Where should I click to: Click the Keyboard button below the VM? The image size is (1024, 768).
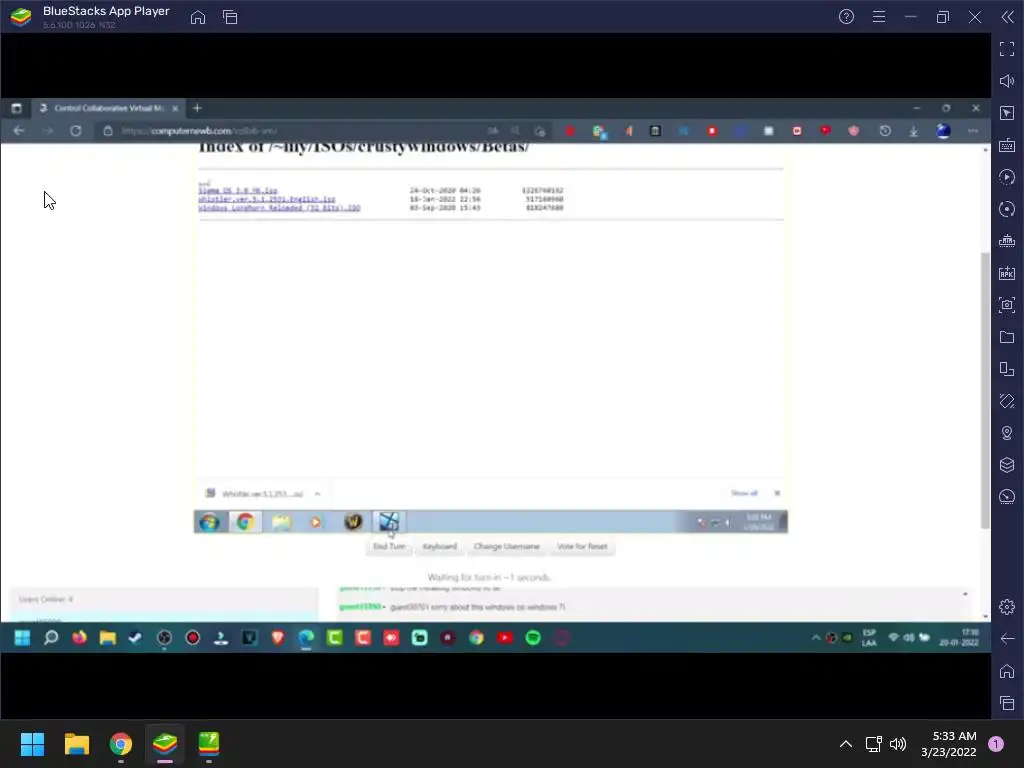(440, 547)
